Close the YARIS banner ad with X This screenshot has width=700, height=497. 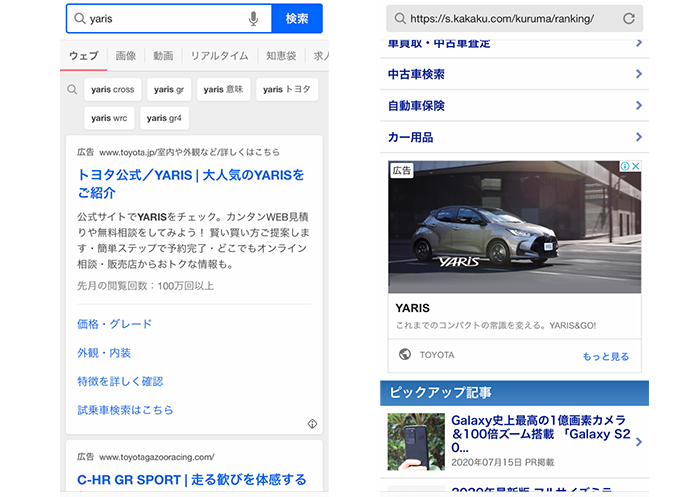(636, 166)
